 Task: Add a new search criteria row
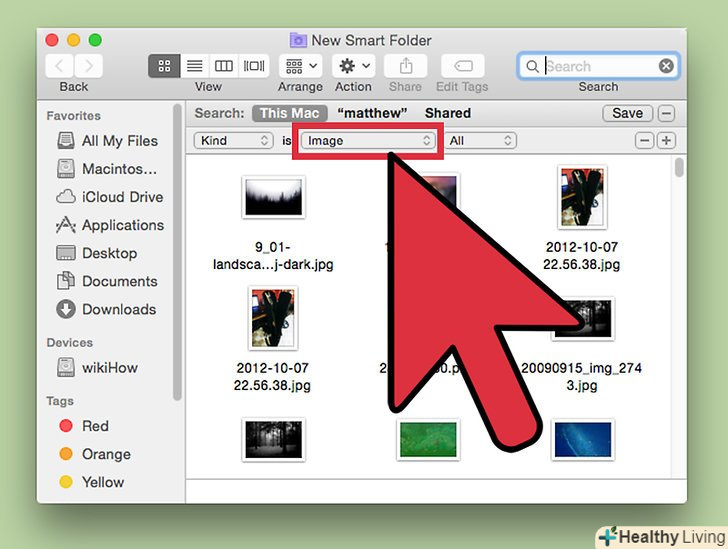(x=666, y=141)
